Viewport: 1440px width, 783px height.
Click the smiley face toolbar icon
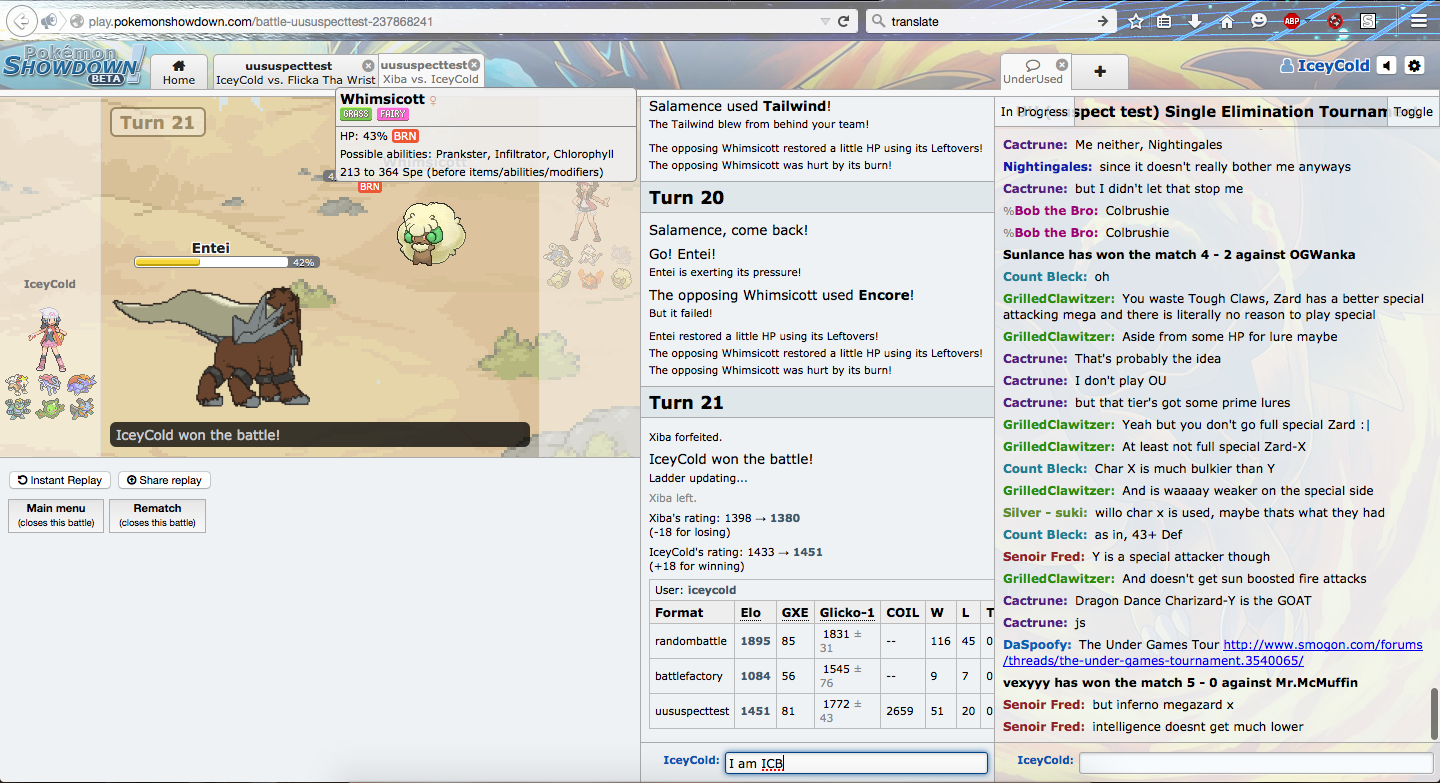pos(1259,21)
